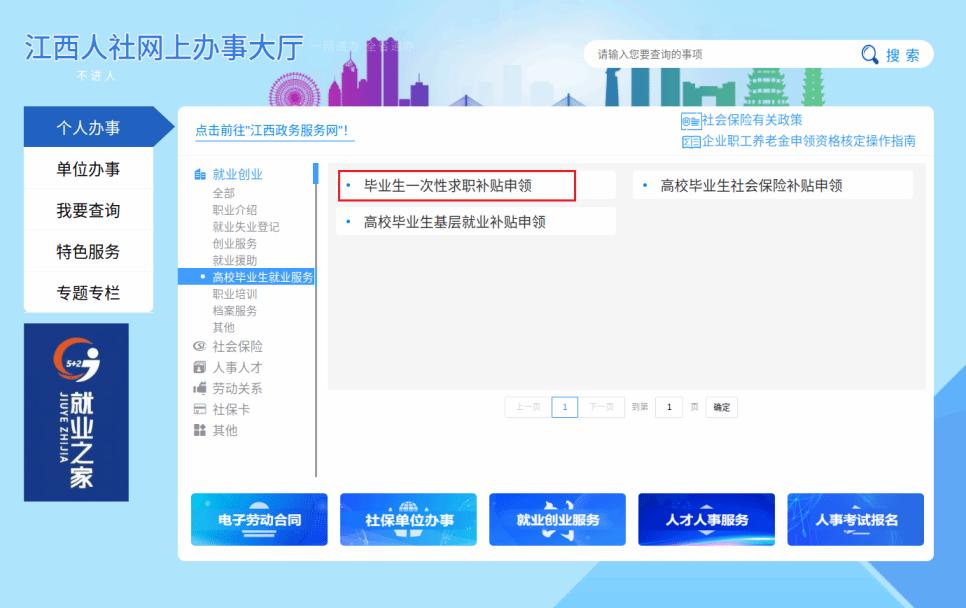
Task: Select 职业培训 subcategory
Action: pos(235,294)
